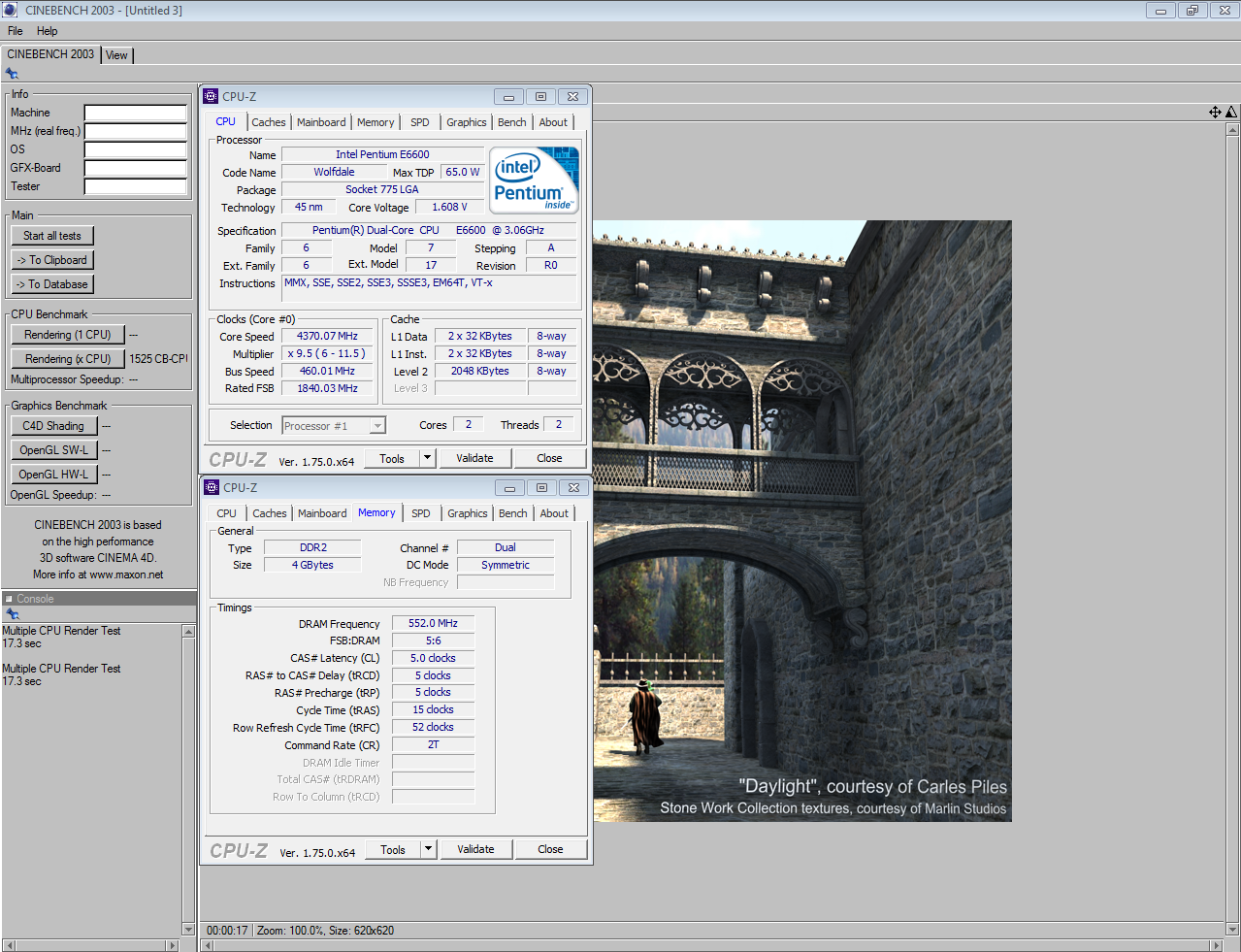Viewport: 1241px width, 952px height.
Task: Click the www.maxon.net info text
Action: [126, 574]
